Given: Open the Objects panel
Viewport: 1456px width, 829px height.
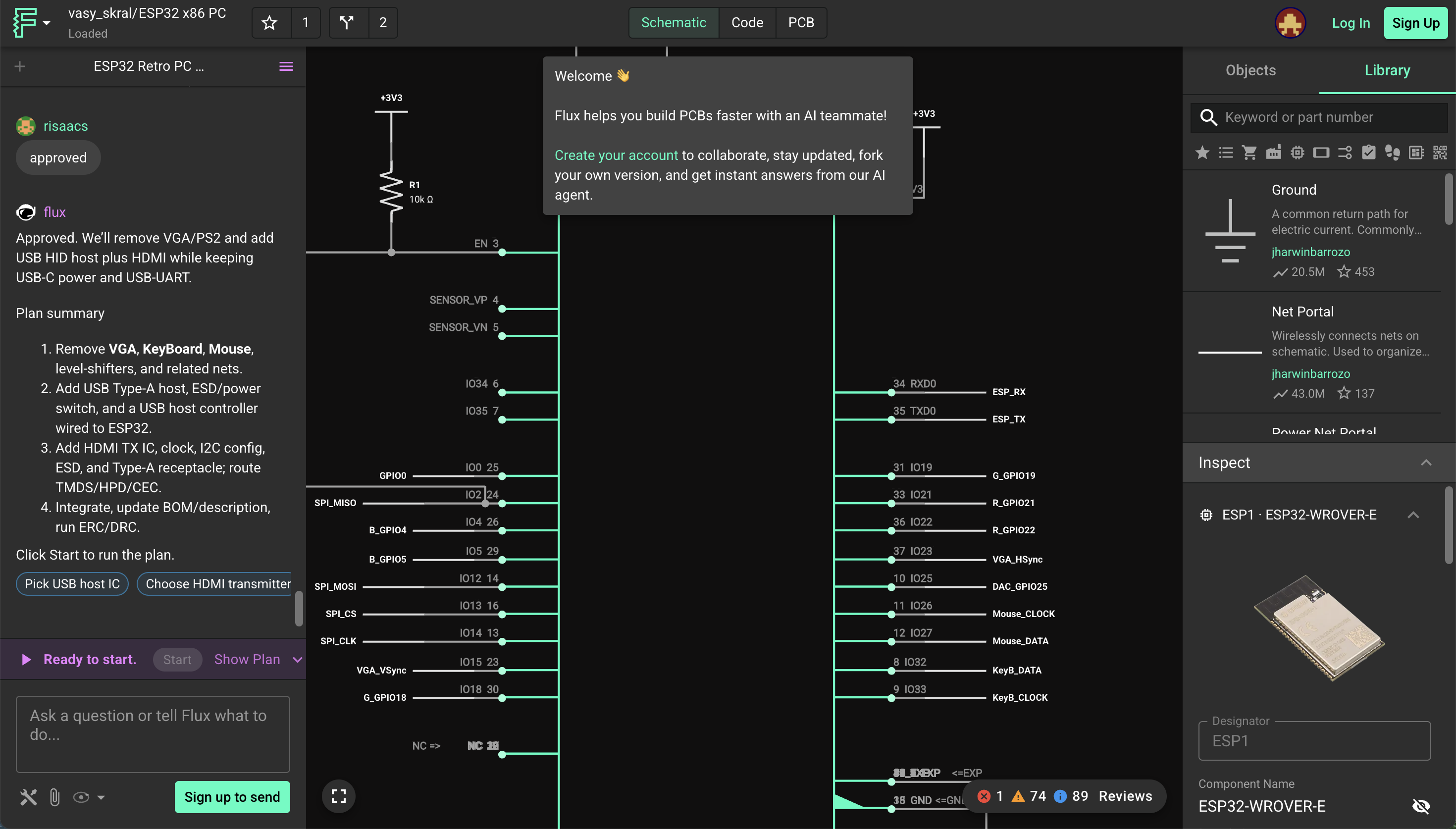Looking at the screenshot, I should click(1249, 69).
